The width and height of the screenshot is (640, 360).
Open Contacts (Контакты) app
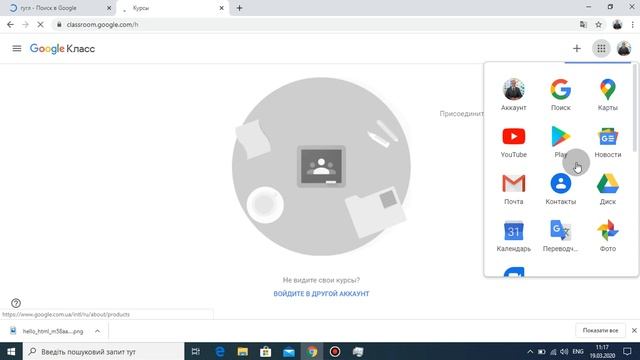[x=560, y=189]
